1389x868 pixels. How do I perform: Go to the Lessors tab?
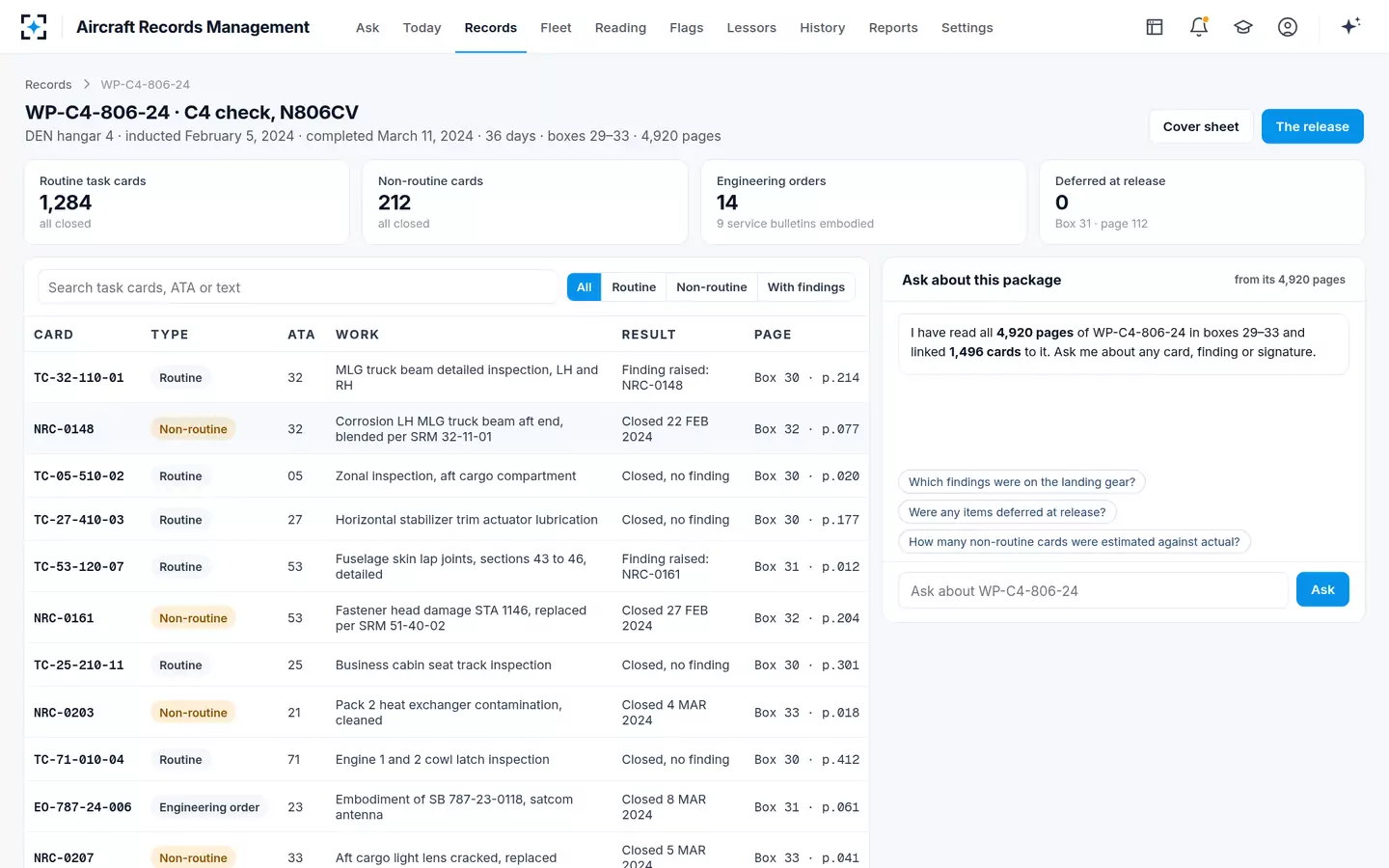pyautogui.click(x=751, y=28)
